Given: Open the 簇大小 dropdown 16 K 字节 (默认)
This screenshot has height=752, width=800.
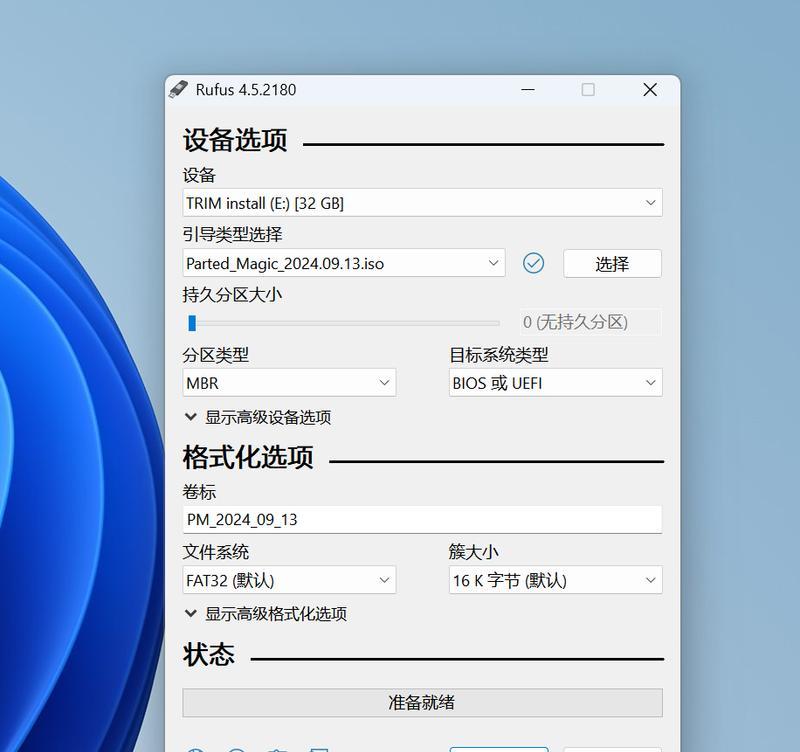Looking at the screenshot, I should pyautogui.click(x=556, y=580).
